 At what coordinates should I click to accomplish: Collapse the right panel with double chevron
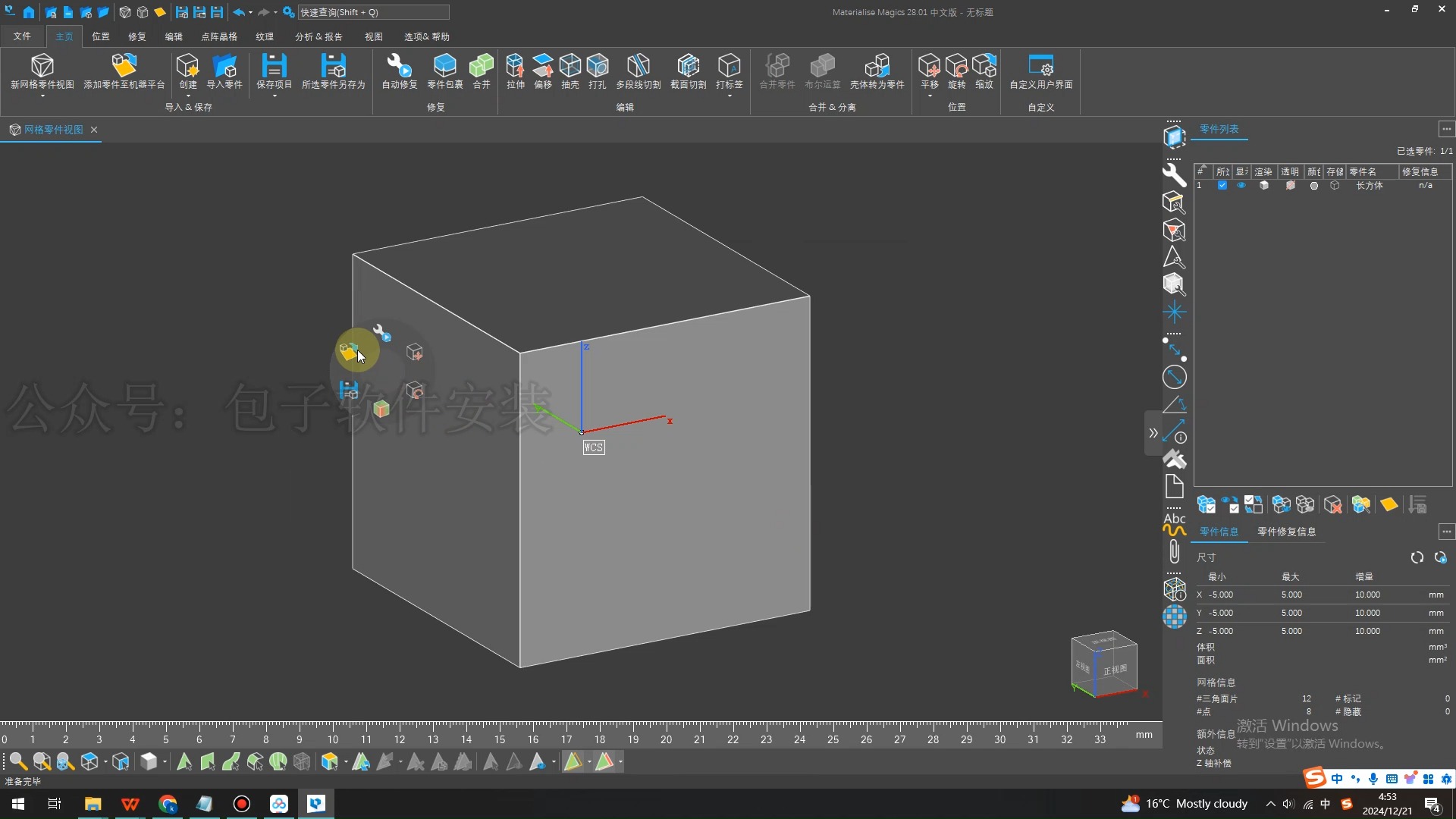coord(1153,433)
